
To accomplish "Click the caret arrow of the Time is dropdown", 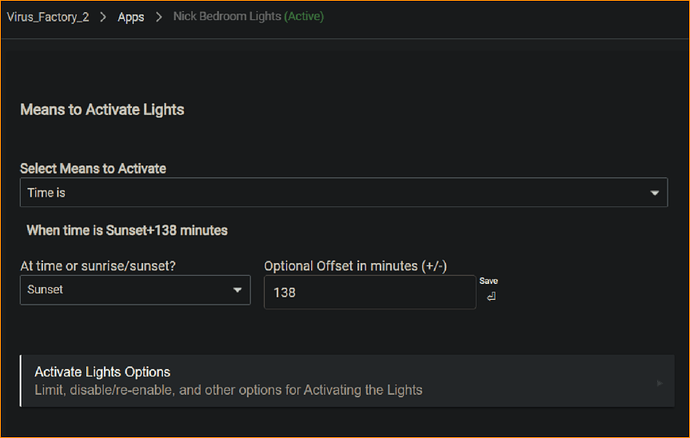I will click(x=655, y=192).
